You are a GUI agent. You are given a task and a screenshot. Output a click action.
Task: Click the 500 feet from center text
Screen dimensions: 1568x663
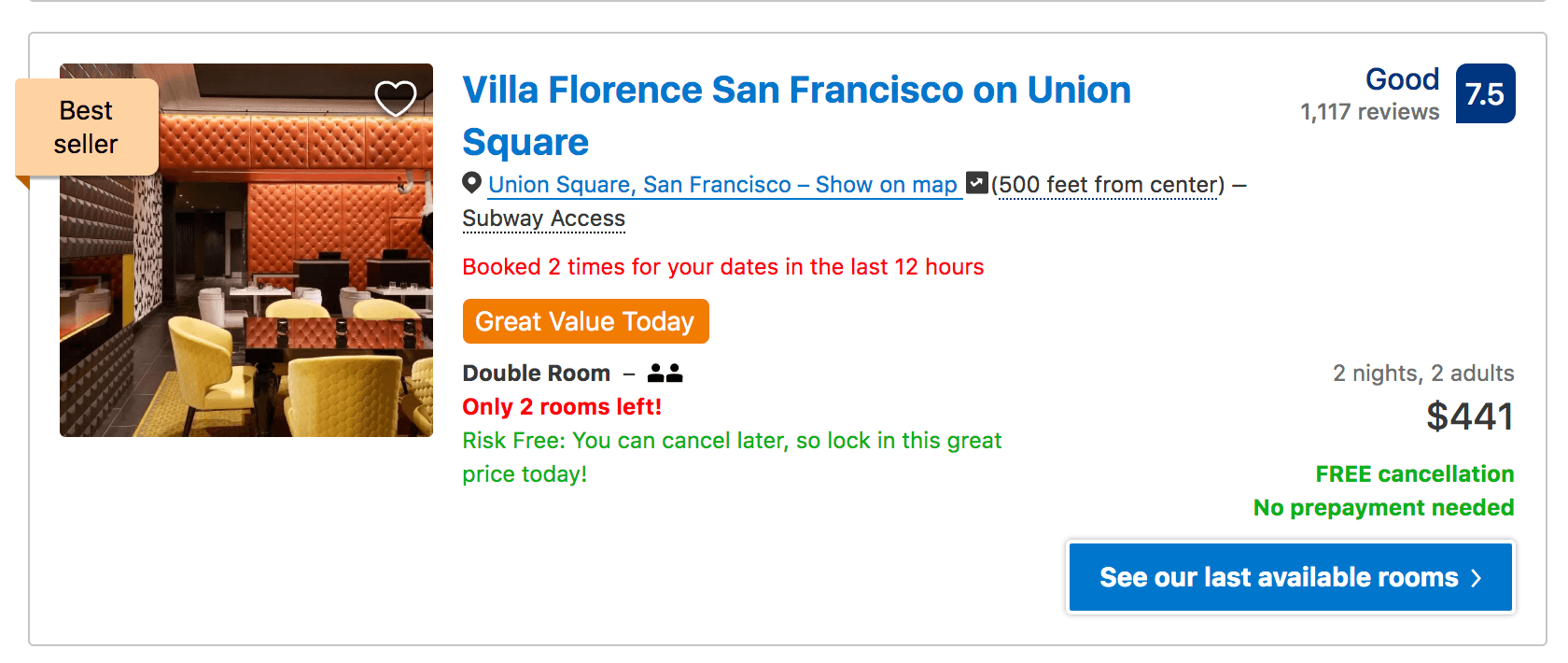coord(1108,185)
